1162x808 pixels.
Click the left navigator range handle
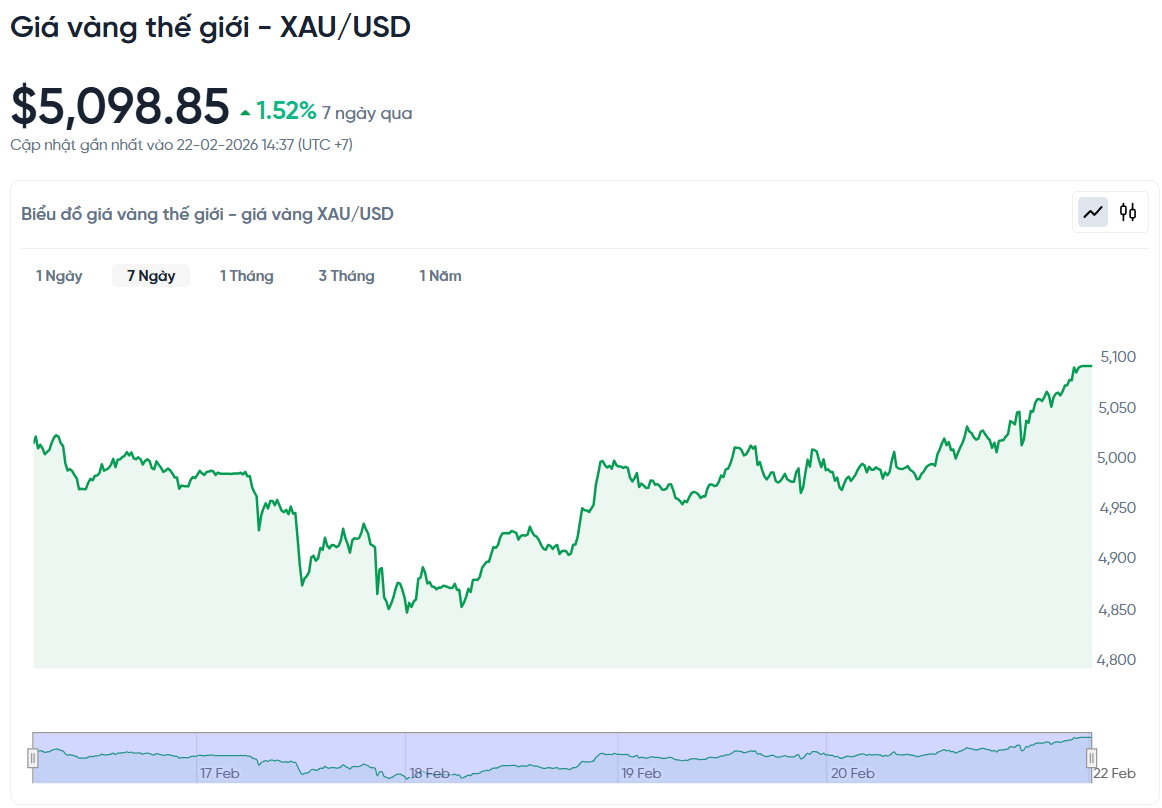tap(33, 758)
